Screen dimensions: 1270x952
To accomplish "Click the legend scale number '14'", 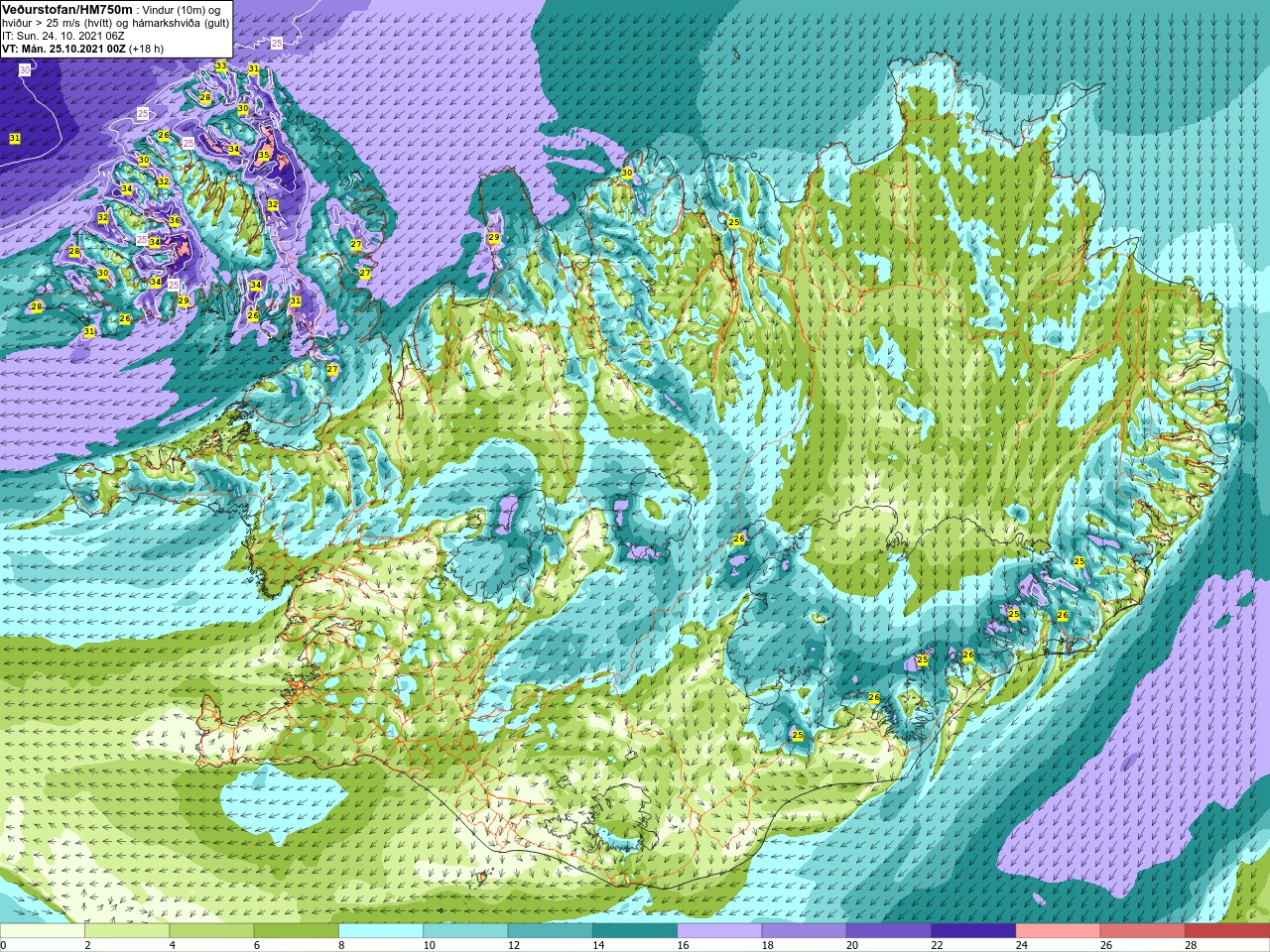I will click(x=599, y=945).
